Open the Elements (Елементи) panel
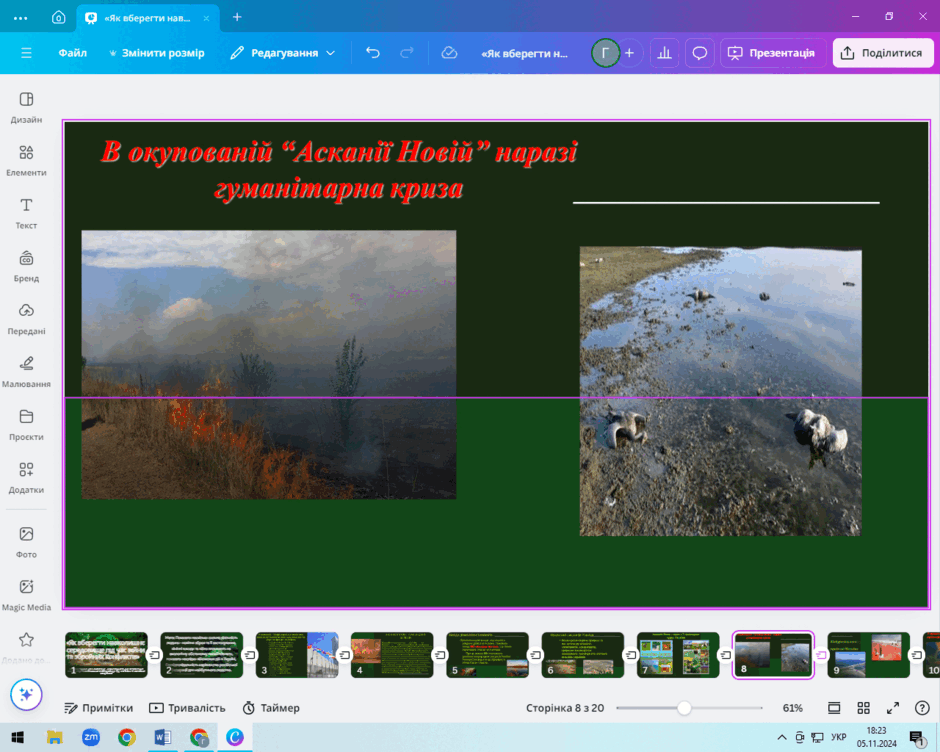940x752 pixels. click(26, 160)
